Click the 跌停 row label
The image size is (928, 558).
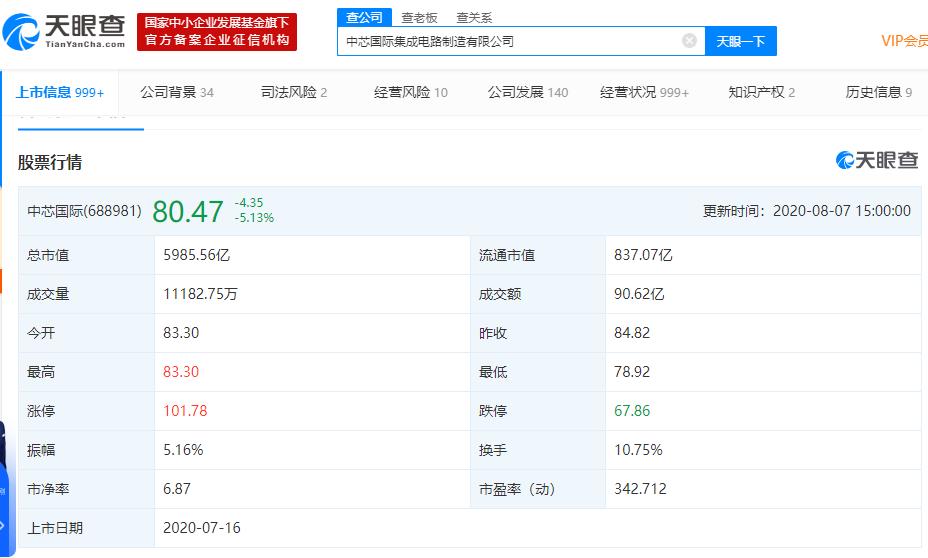click(x=492, y=411)
